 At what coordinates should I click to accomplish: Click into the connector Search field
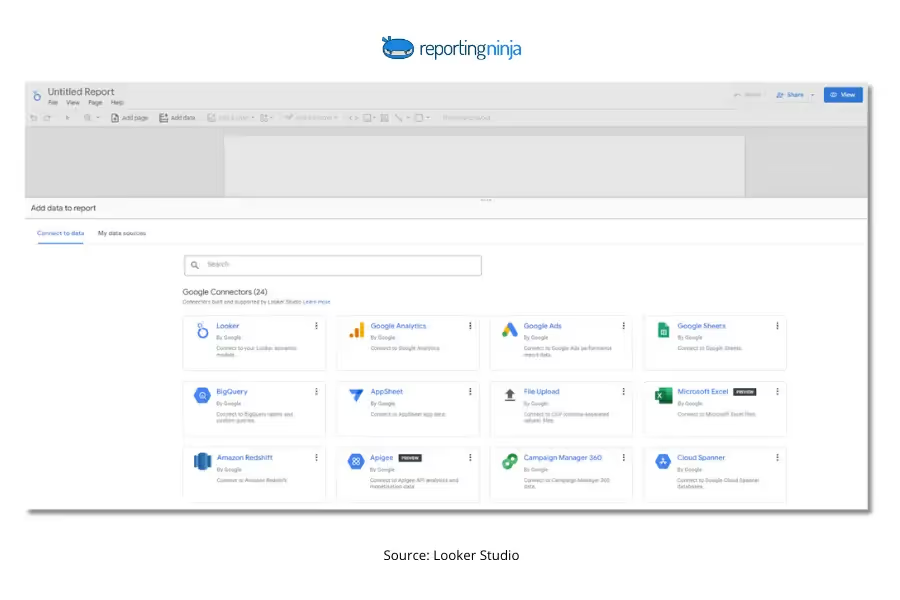coord(333,265)
